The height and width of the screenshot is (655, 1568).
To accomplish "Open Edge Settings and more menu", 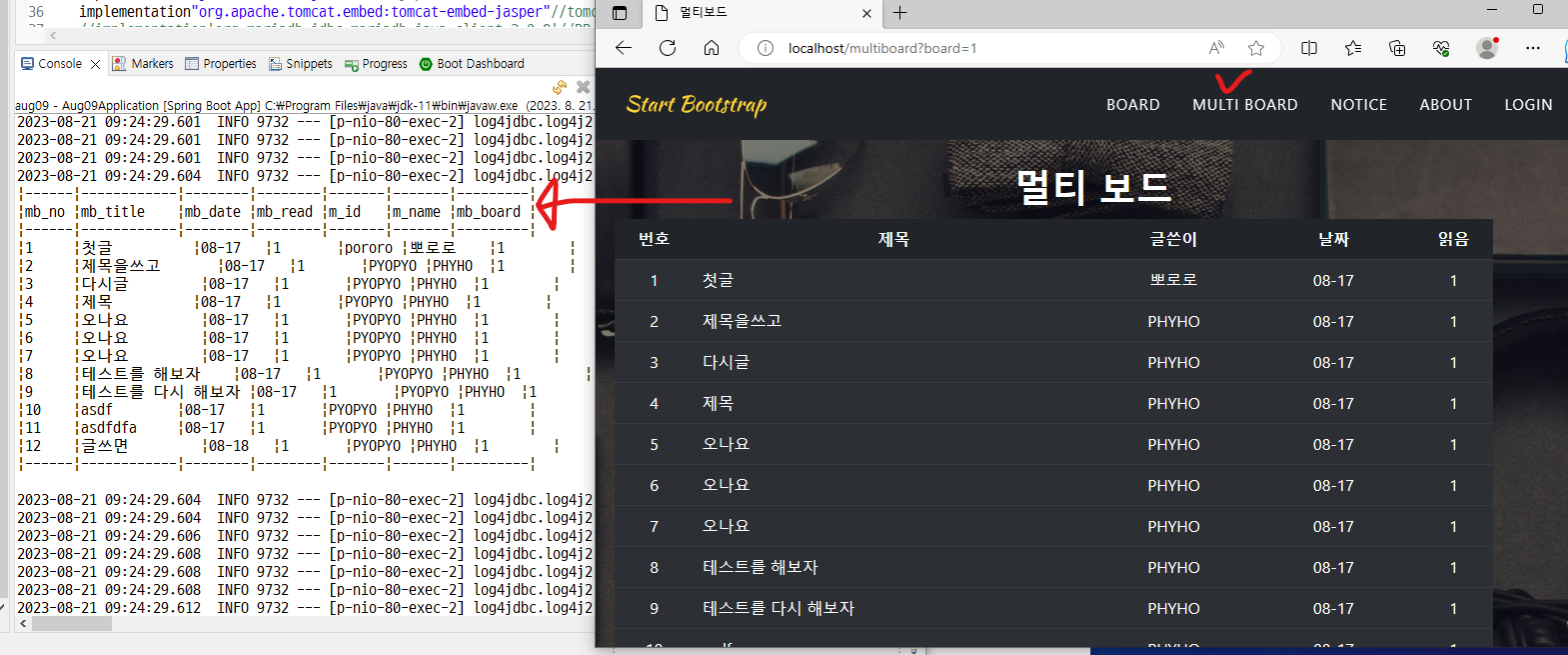I will pyautogui.click(x=1533, y=48).
